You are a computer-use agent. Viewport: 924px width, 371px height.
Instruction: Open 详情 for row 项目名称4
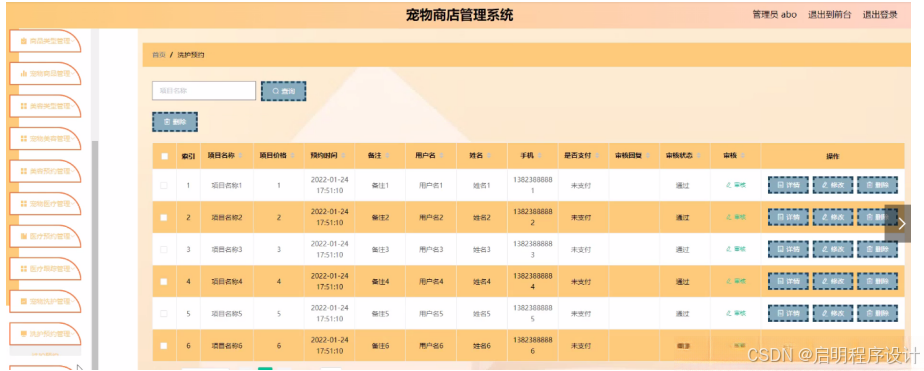[788, 281]
